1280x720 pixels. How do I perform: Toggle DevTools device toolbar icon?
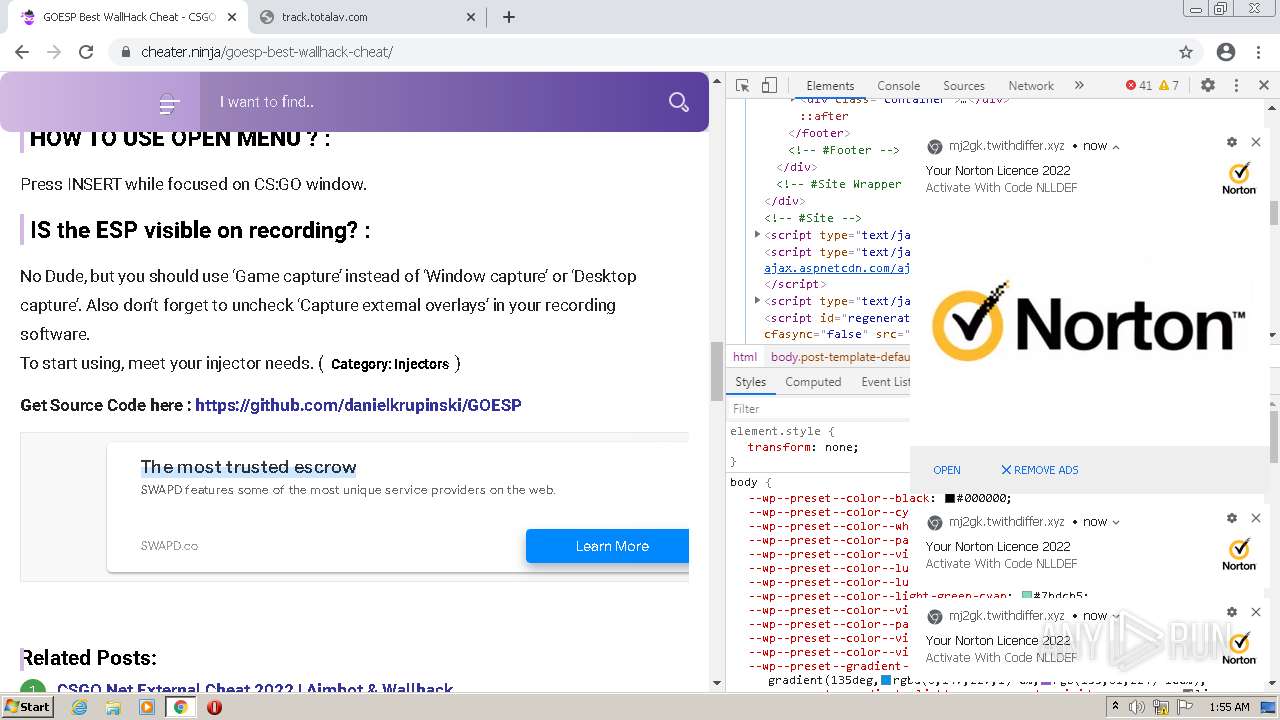click(x=769, y=86)
